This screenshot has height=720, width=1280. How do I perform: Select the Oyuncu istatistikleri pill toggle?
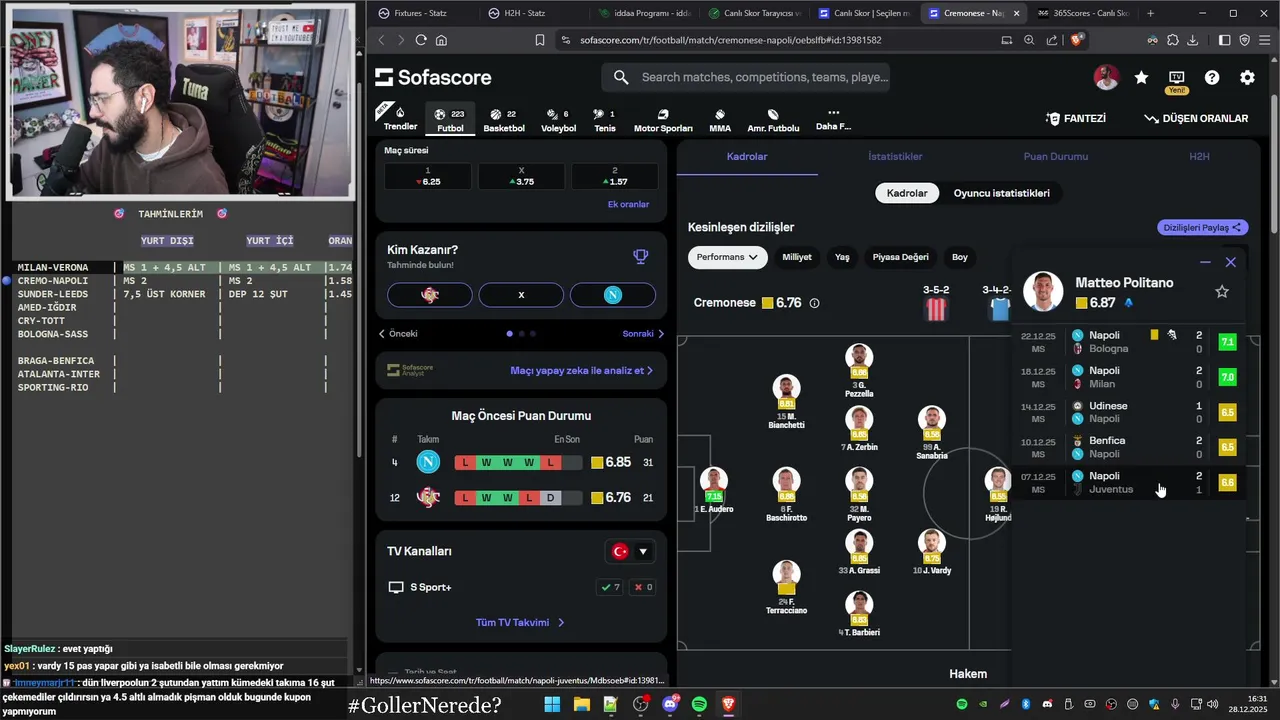(x=1001, y=193)
